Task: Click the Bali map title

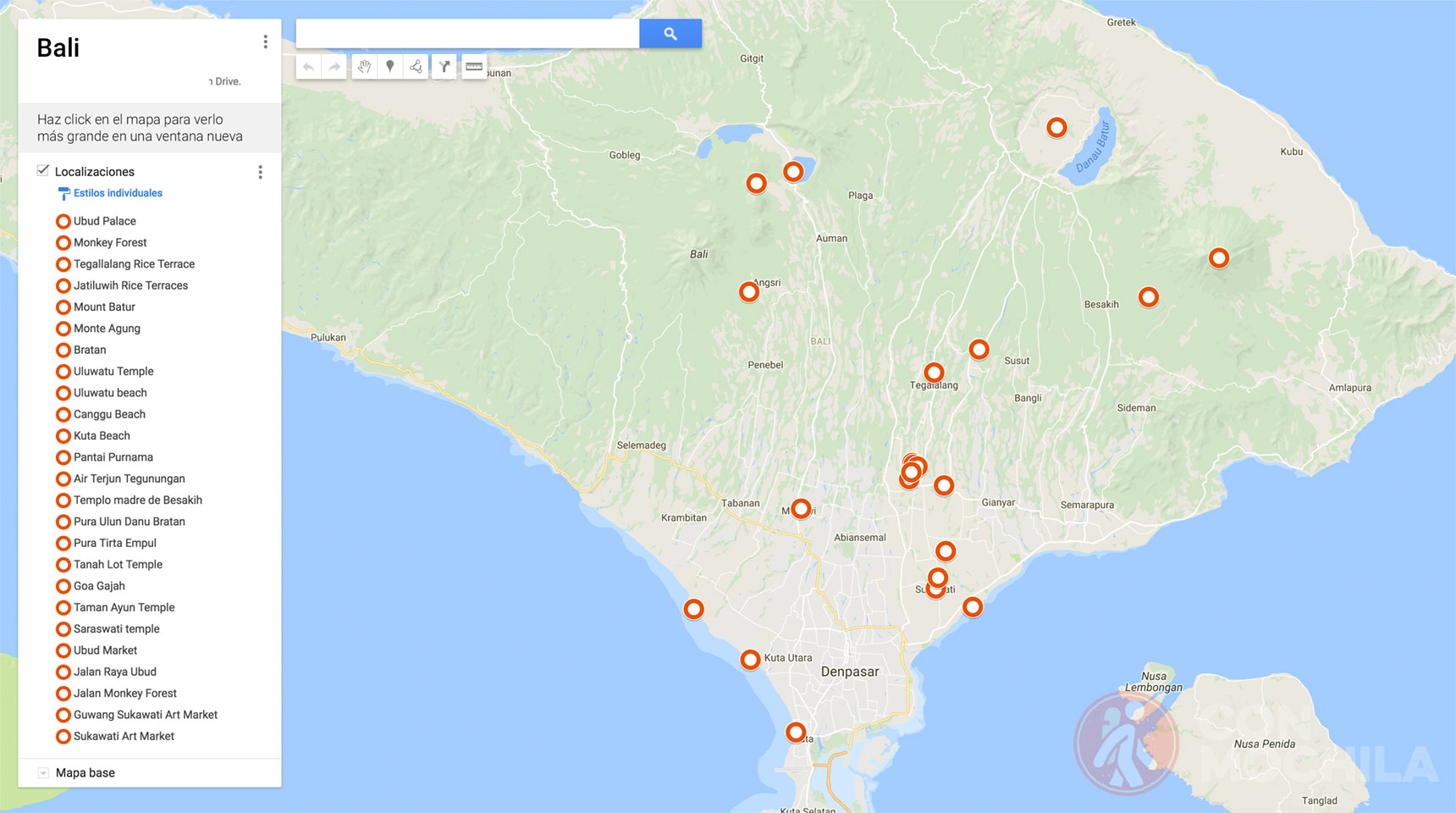Action: [58, 47]
